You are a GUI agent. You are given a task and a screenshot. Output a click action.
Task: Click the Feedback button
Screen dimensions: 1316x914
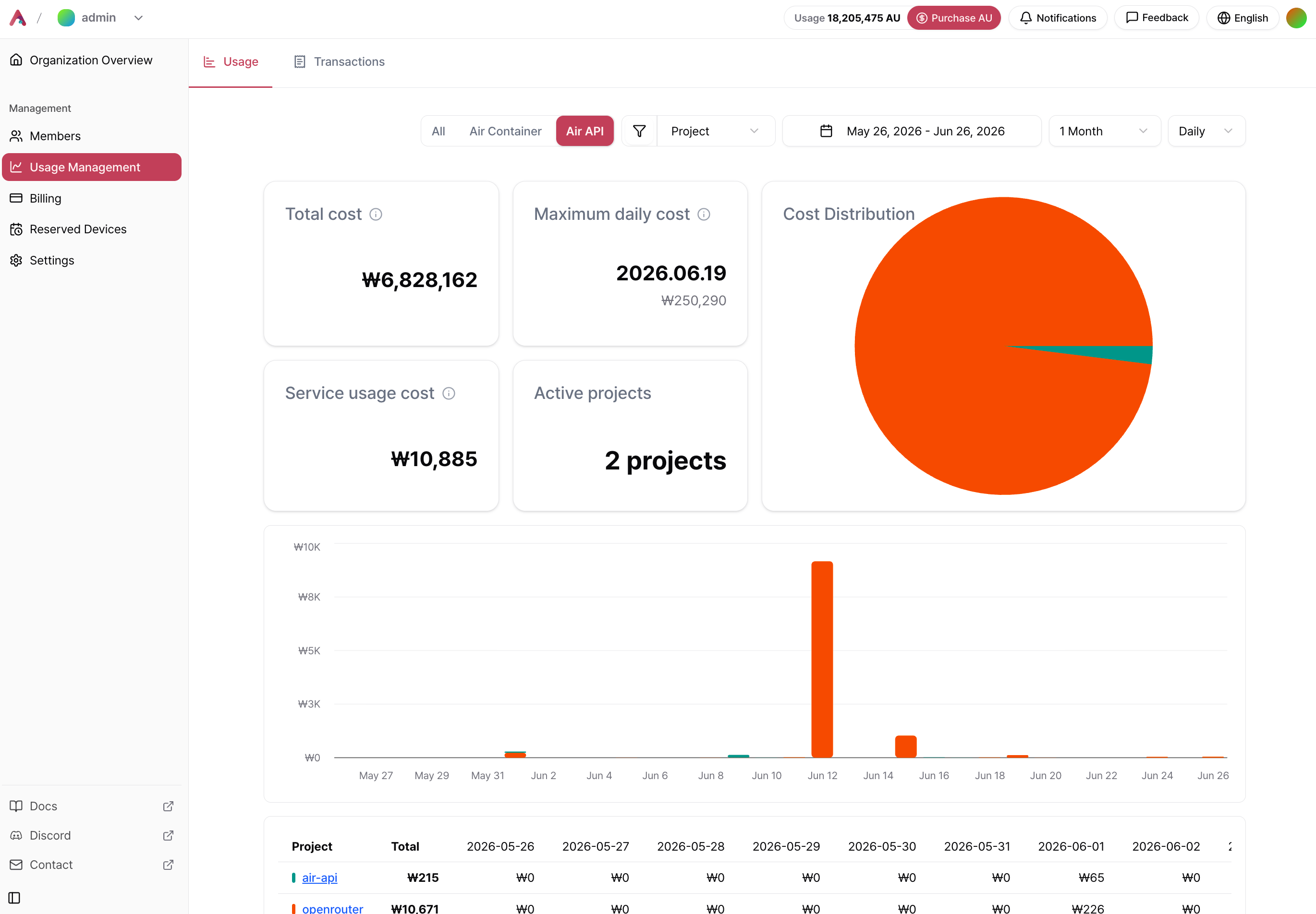(1157, 18)
